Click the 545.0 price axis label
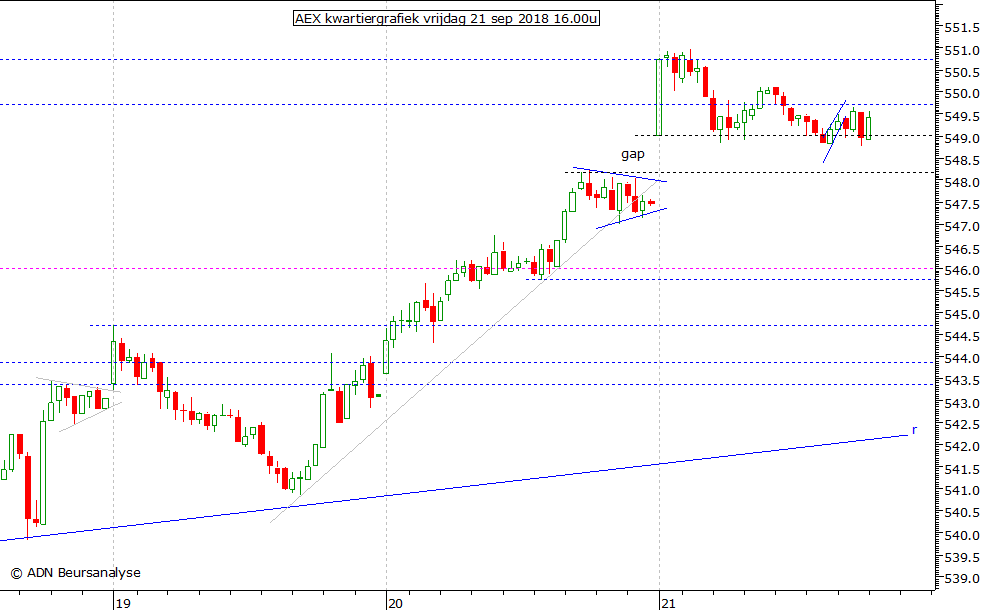 [962, 315]
